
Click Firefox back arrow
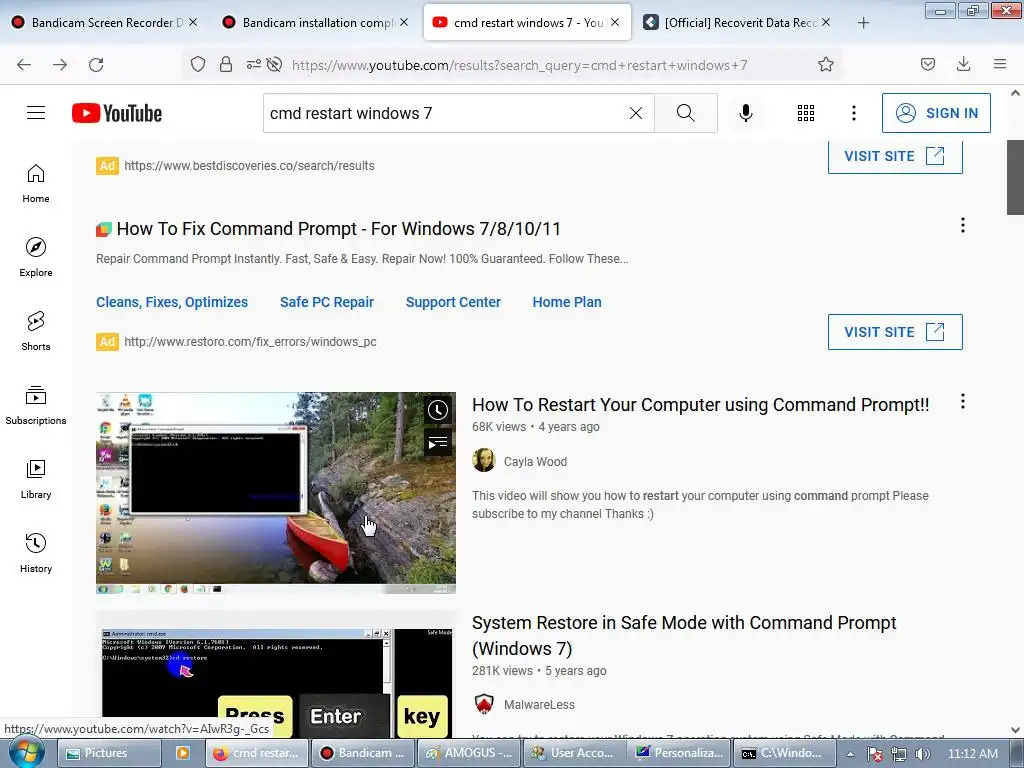24,65
